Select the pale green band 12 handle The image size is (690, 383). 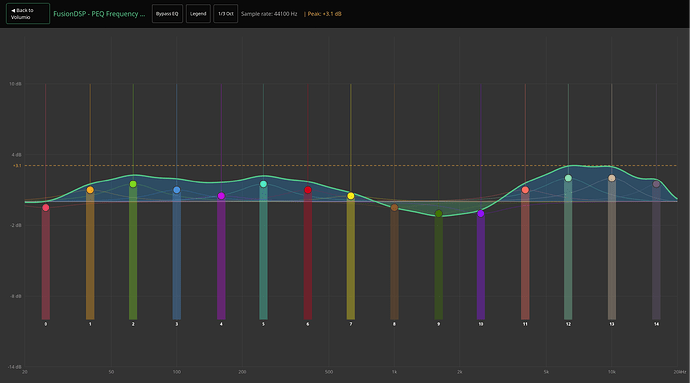point(569,178)
